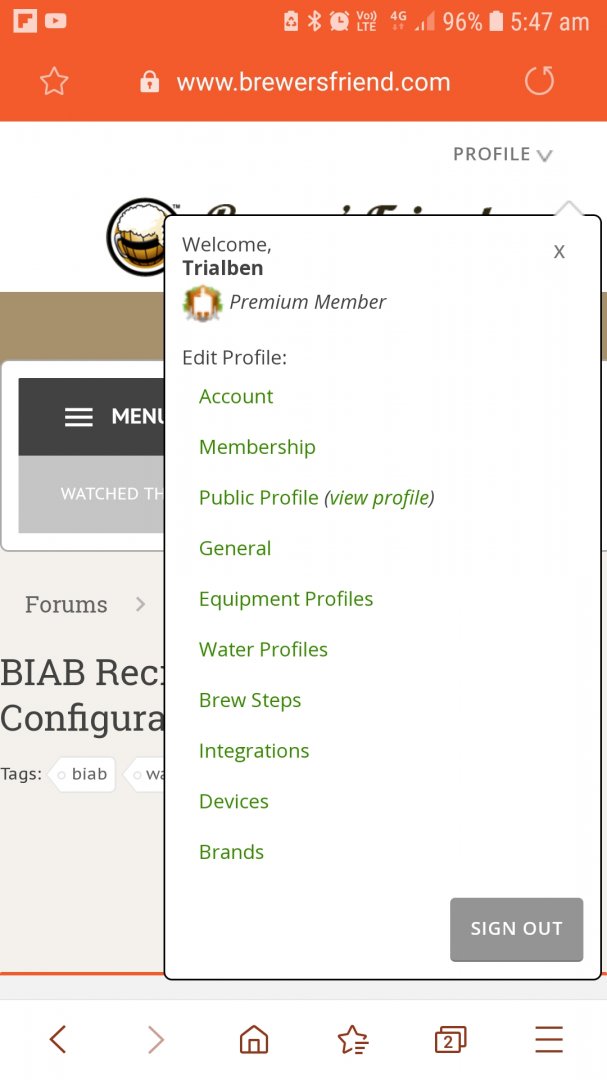Open Equipment Profiles
Image resolution: width=607 pixels, height=1080 pixels.
(x=286, y=599)
